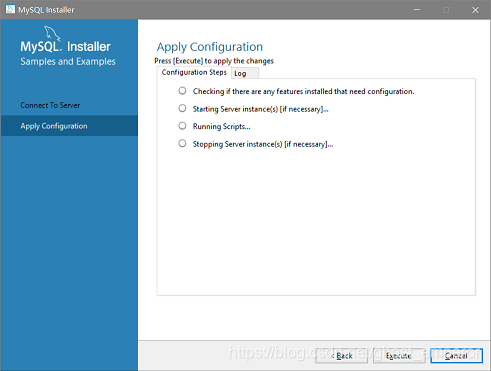Click the MySQL dolphin logo
The image size is (491, 371).
click(52, 34)
